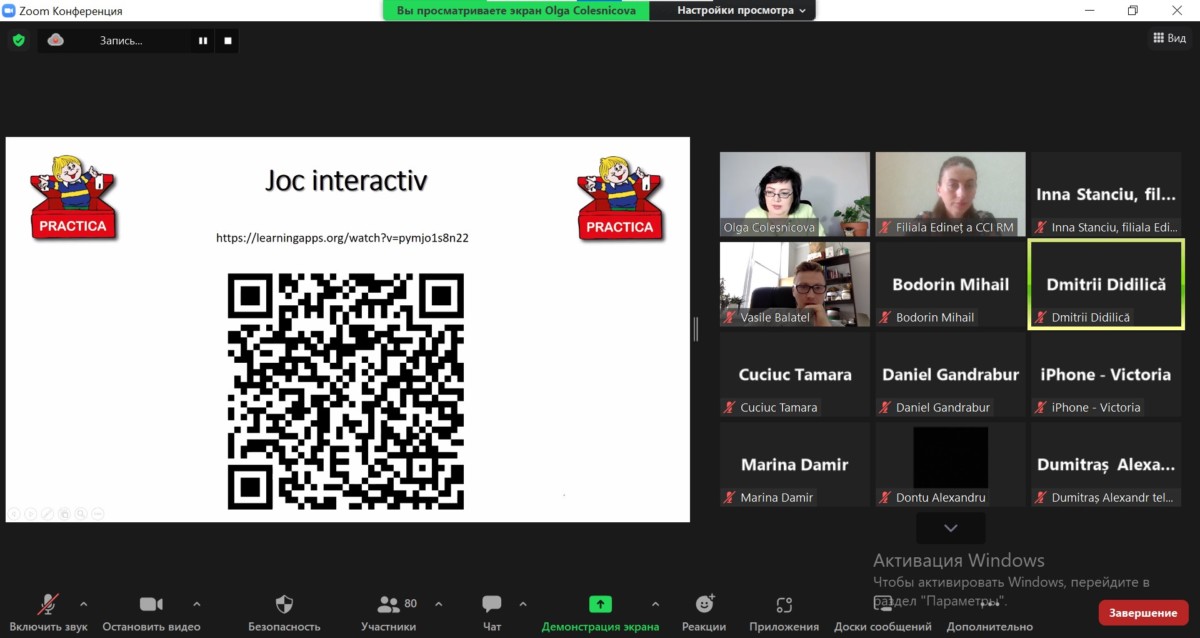Select the highlighted Dmitrii Didilică tile
Screen dimensions: 1200x638
click(x=1106, y=284)
